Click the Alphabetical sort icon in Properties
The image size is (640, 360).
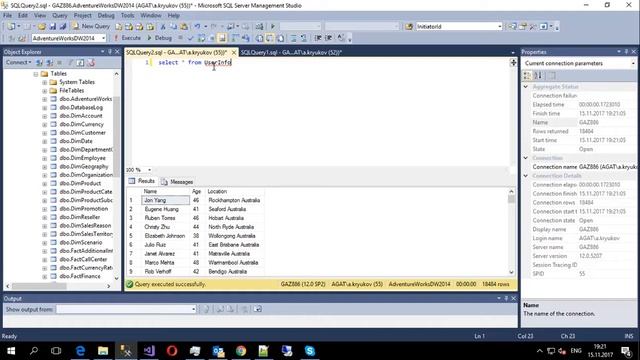tap(538, 76)
